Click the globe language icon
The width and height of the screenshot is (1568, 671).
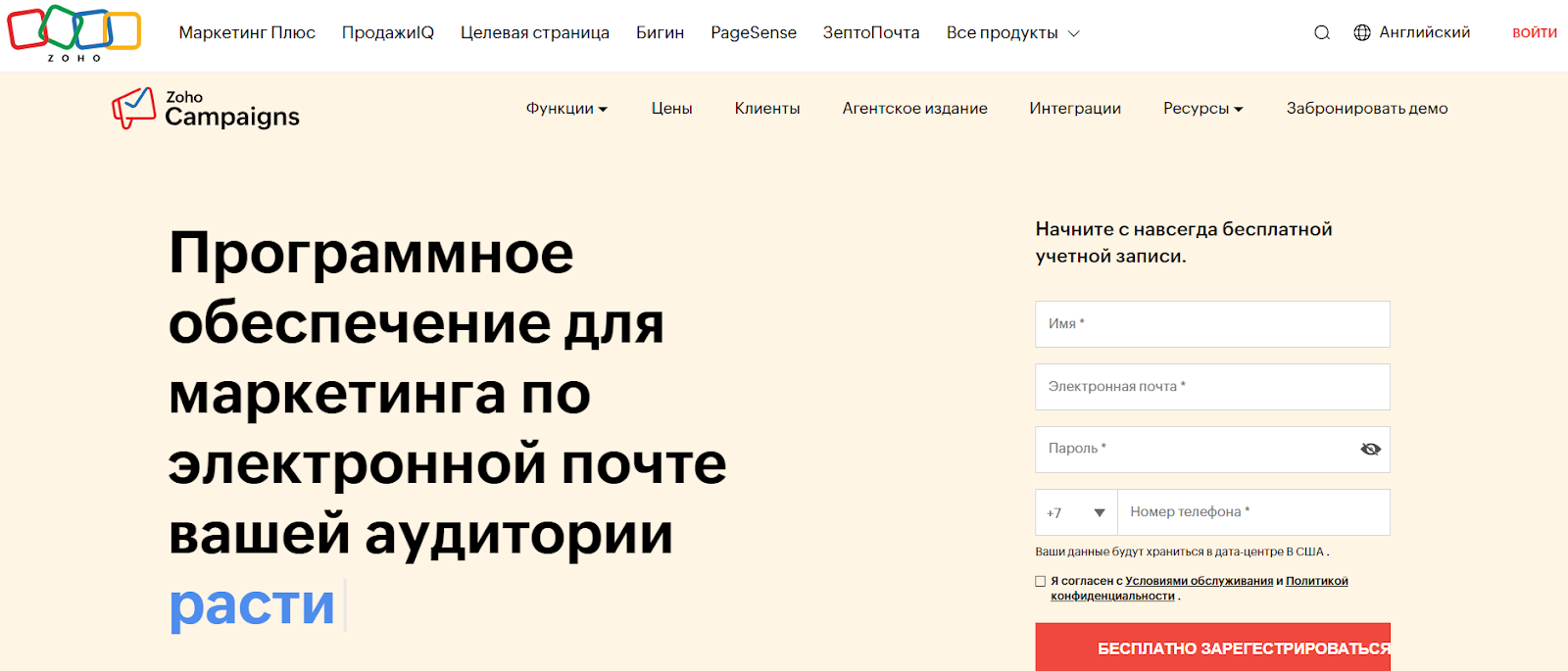click(1362, 32)
